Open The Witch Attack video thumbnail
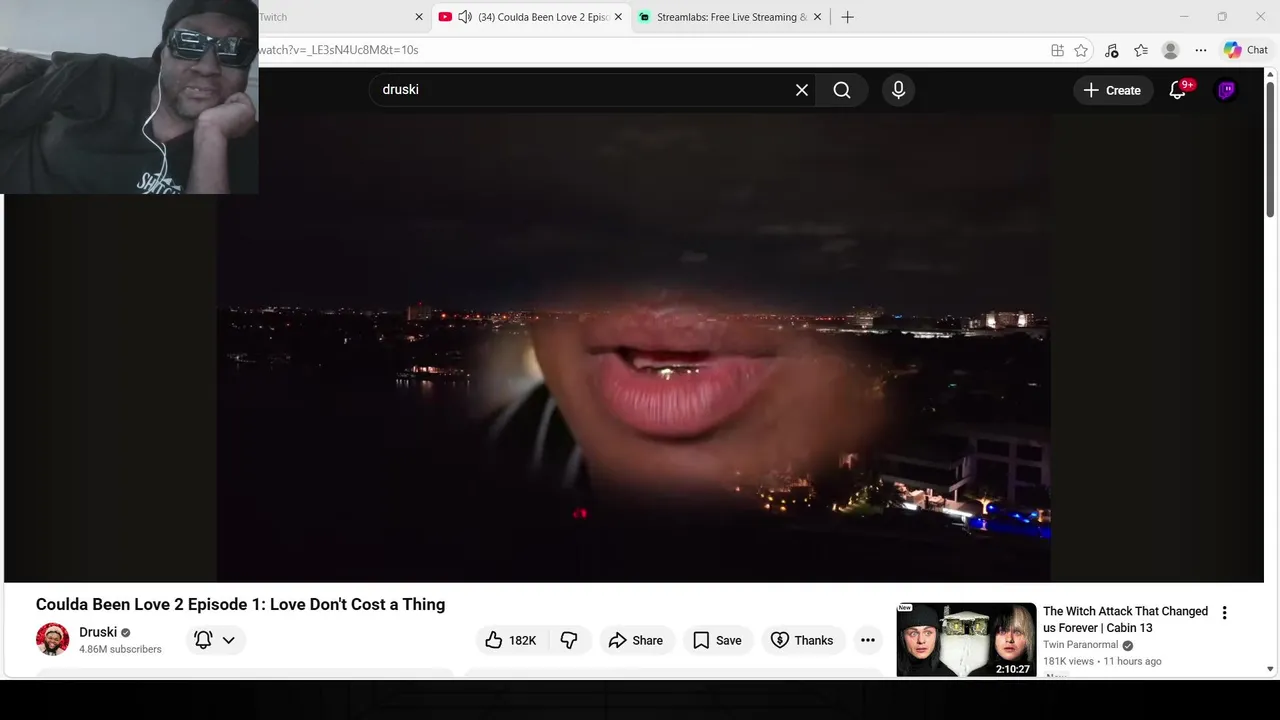 tap(966, 640)
